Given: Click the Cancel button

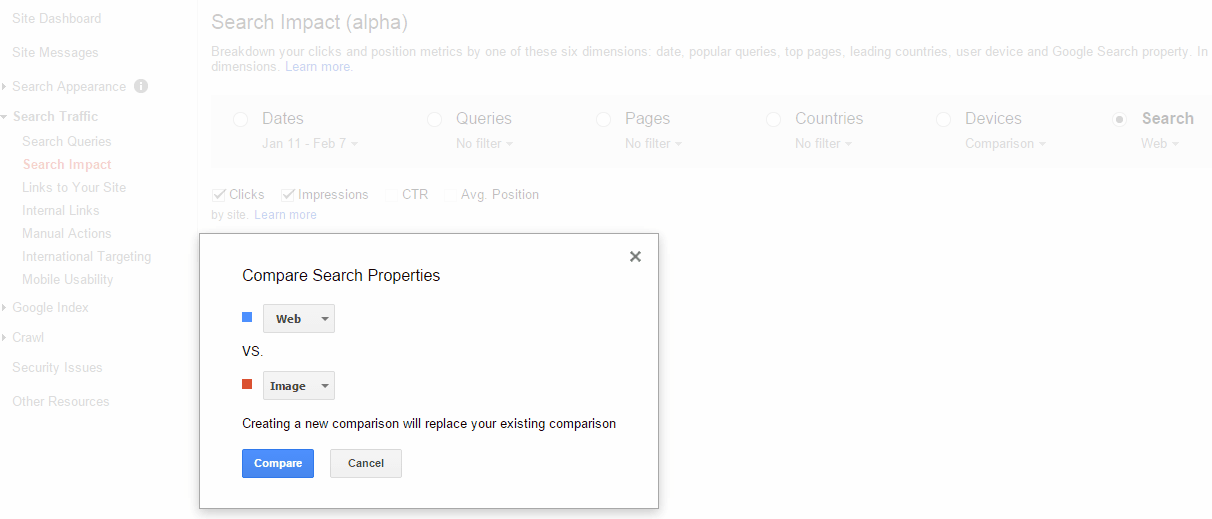Looking at the screenshot, I should click(366, 463).
